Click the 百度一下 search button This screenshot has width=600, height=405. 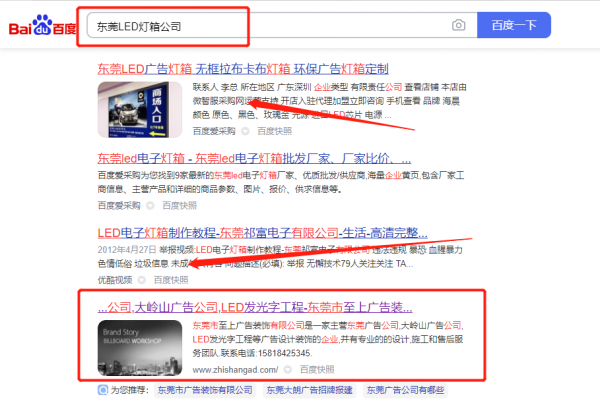514,25
